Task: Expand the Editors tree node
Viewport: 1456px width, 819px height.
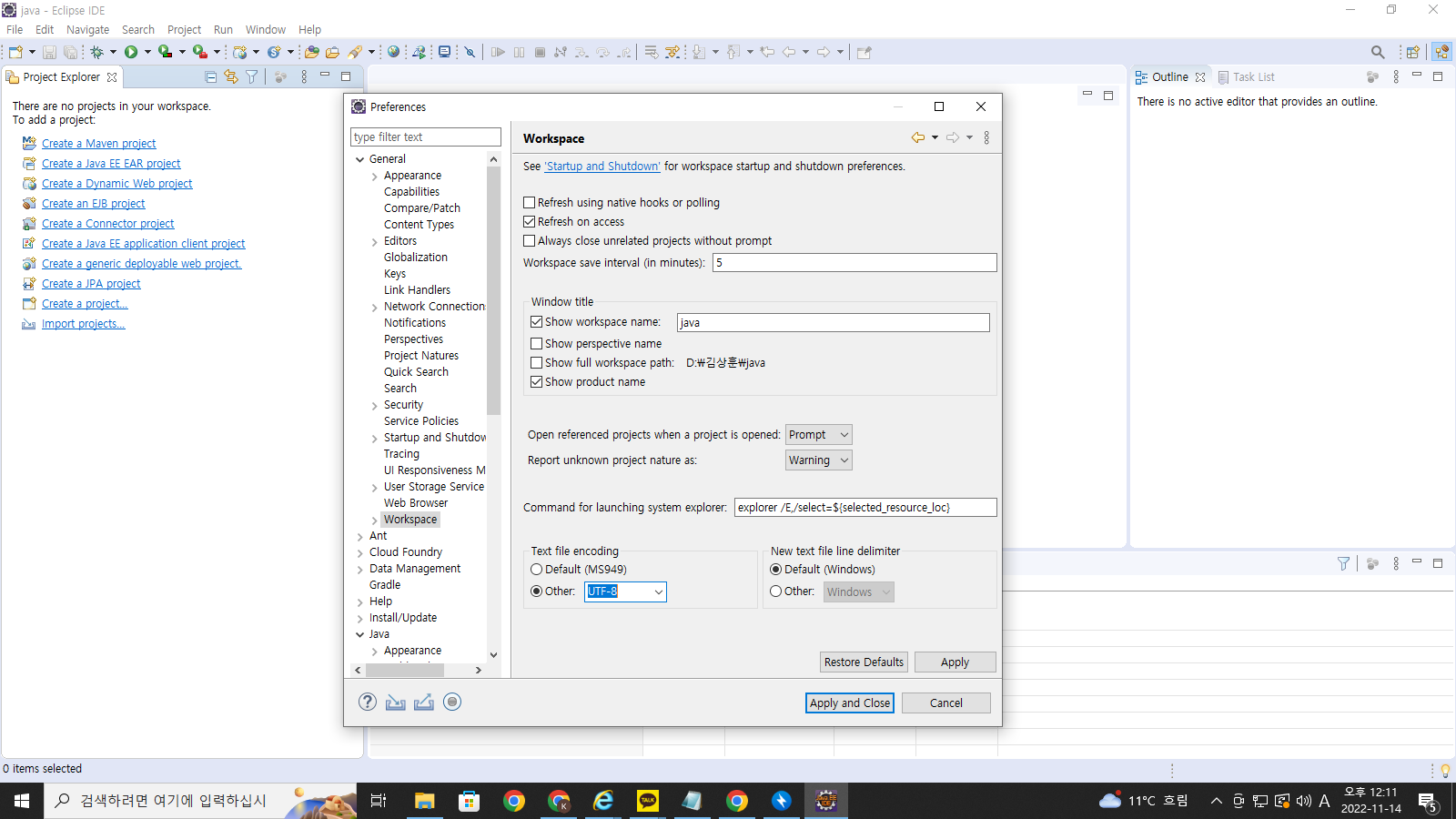Action: point(375,242)
